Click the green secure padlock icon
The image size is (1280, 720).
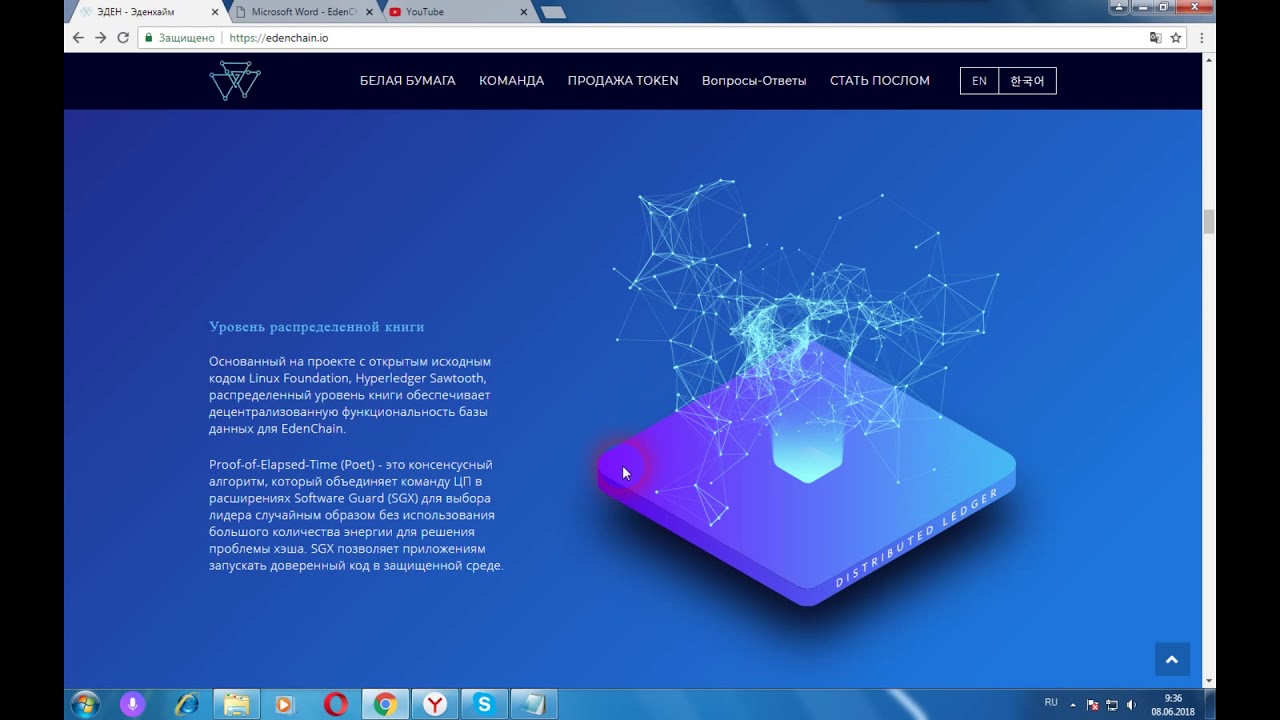tap(149, 38)
